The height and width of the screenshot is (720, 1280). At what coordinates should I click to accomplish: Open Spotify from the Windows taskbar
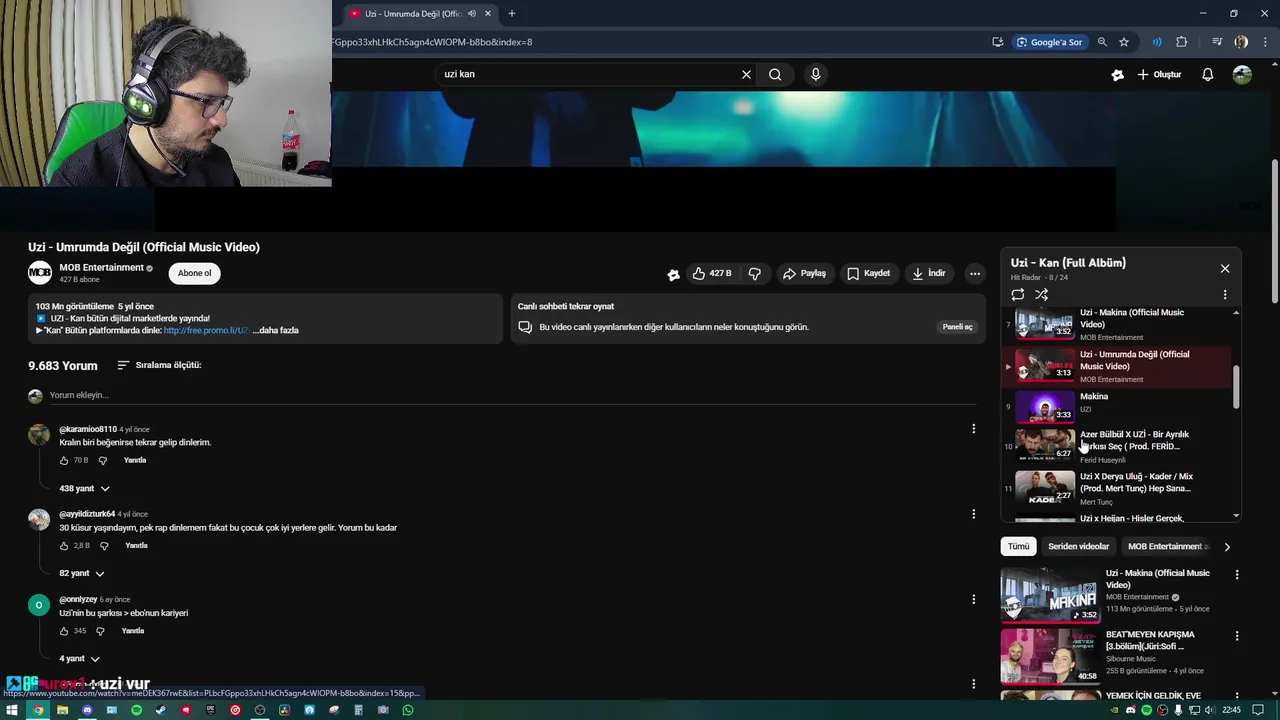pyautogui.click(x=137, y=710)
